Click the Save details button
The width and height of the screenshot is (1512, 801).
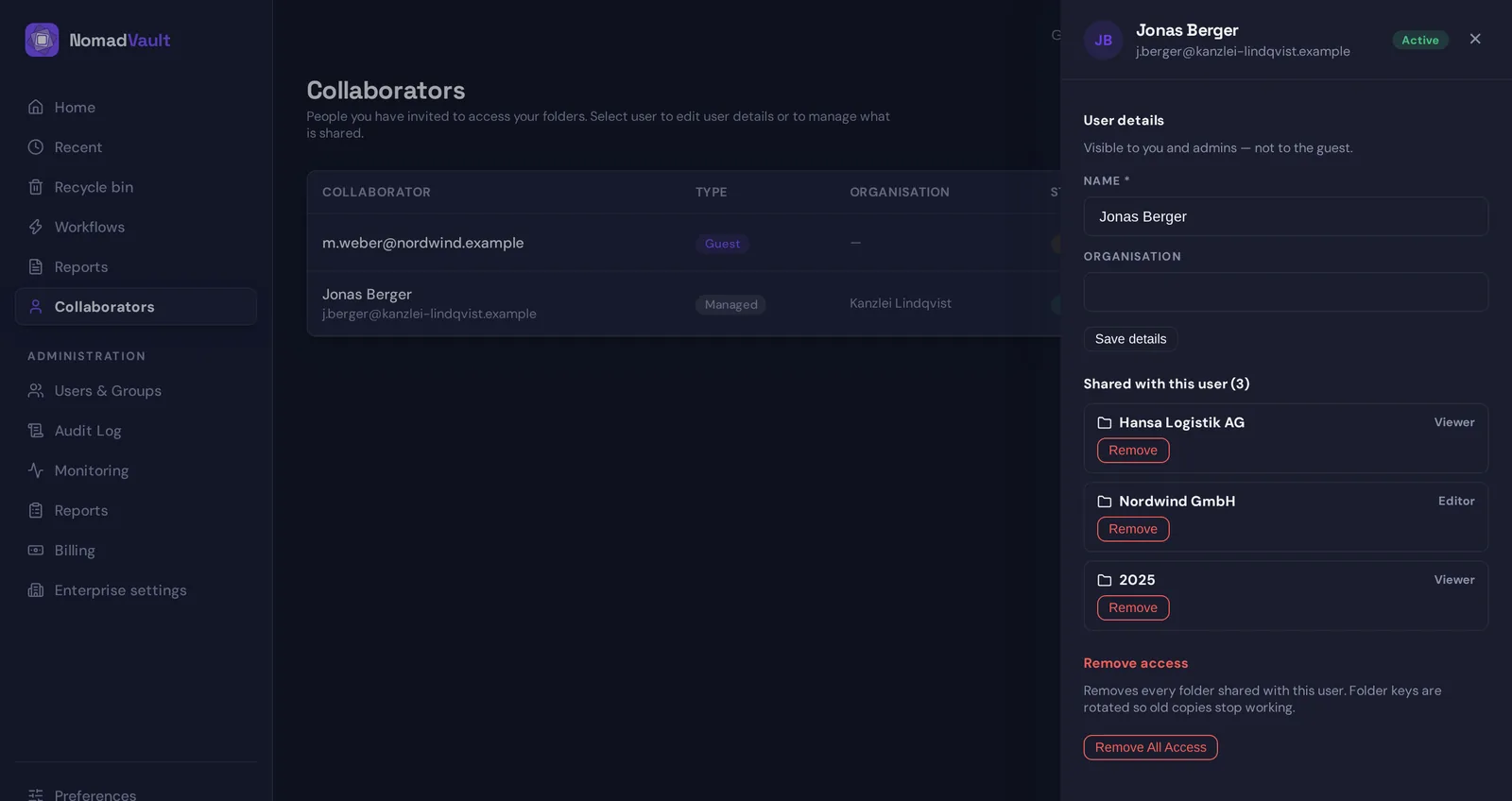coord(1130,339)
